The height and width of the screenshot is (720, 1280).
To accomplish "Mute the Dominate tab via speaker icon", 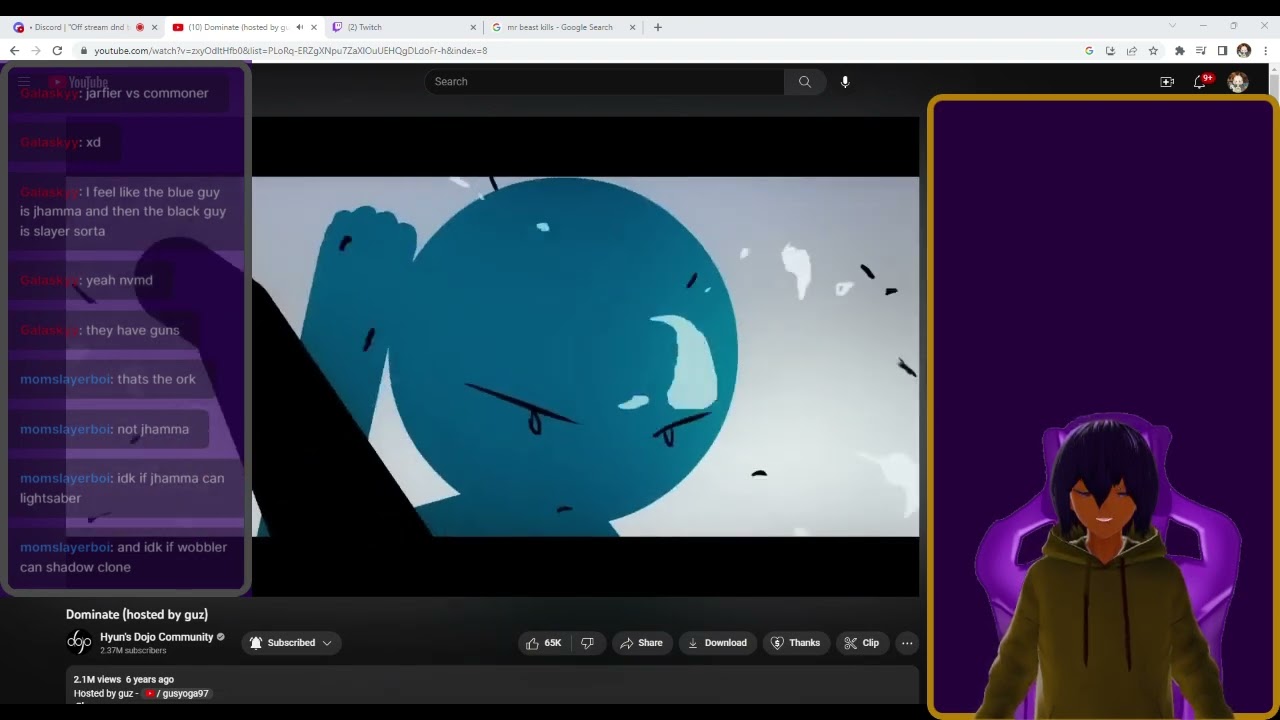I will pos(299,27).
